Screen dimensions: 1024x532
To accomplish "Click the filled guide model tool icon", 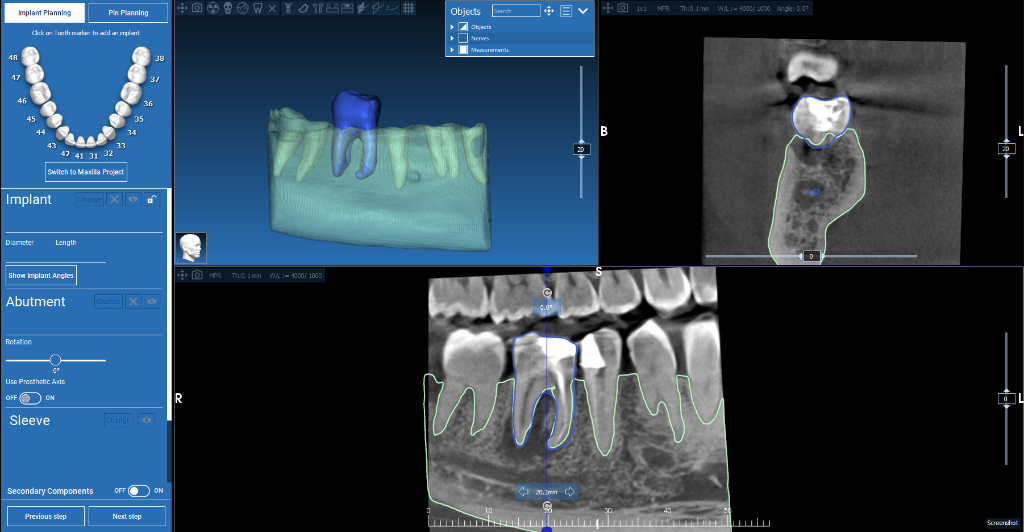I will tap(347, 8).
